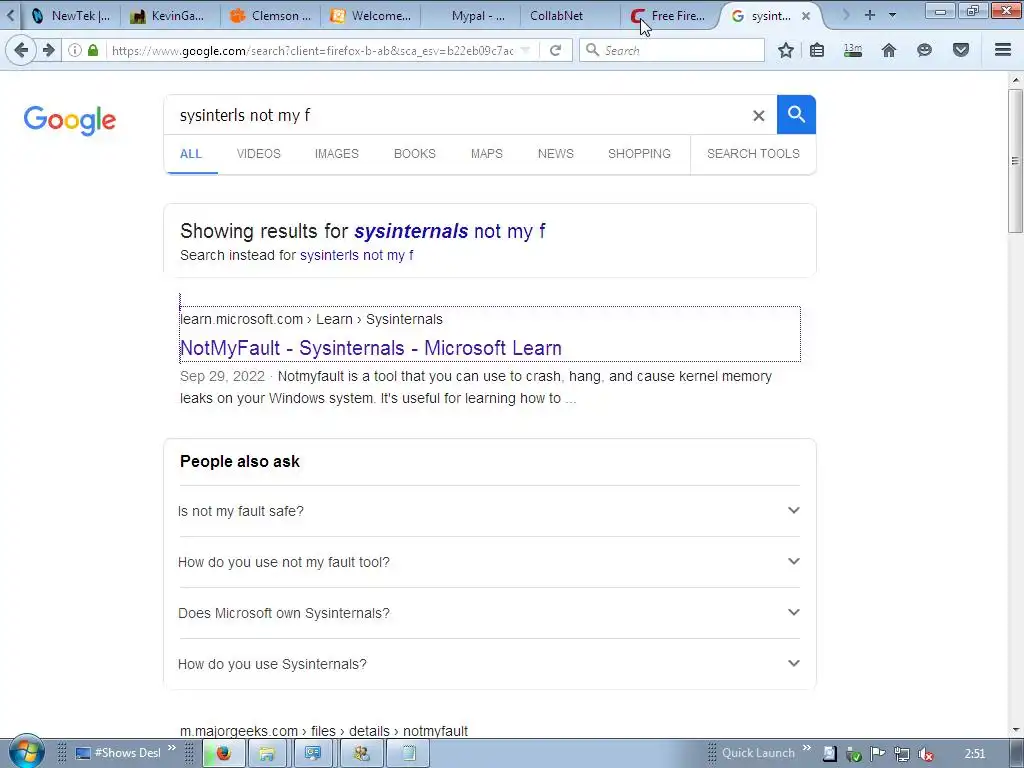Switch to the Mypal tab

coord(471,16)
